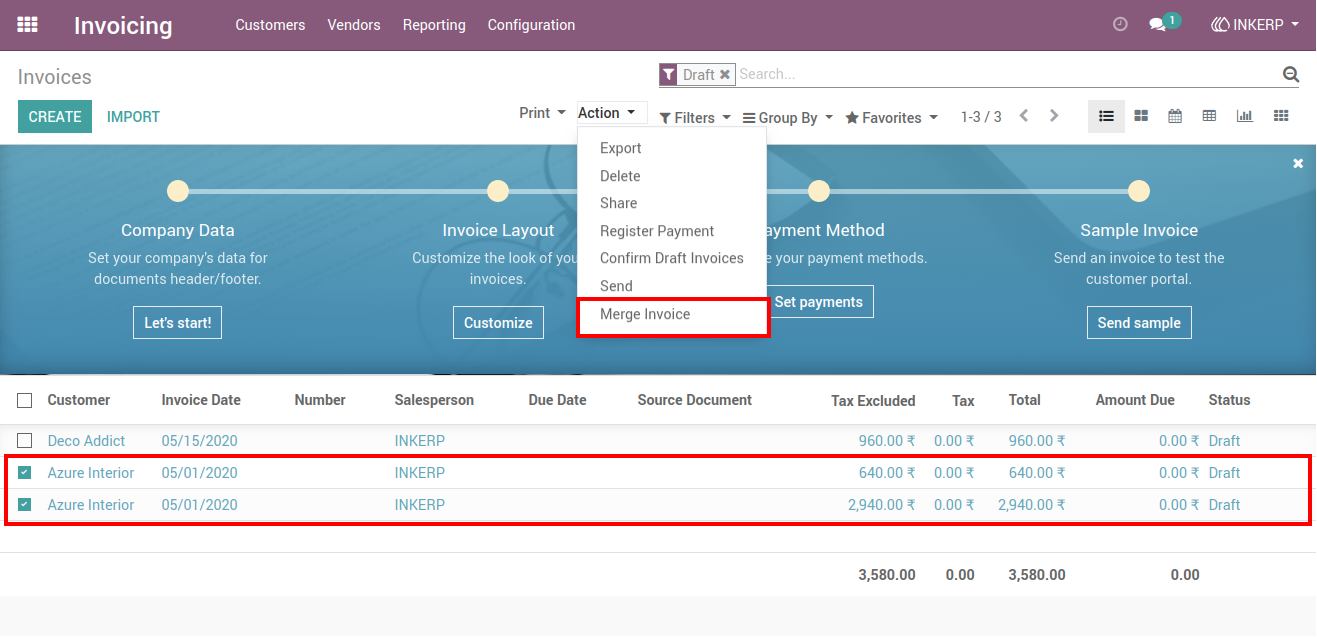Toggle the select-all header checkbox
Viewport: 1317px width, 637px height.
pyautogui.click(x=25, y=400)
